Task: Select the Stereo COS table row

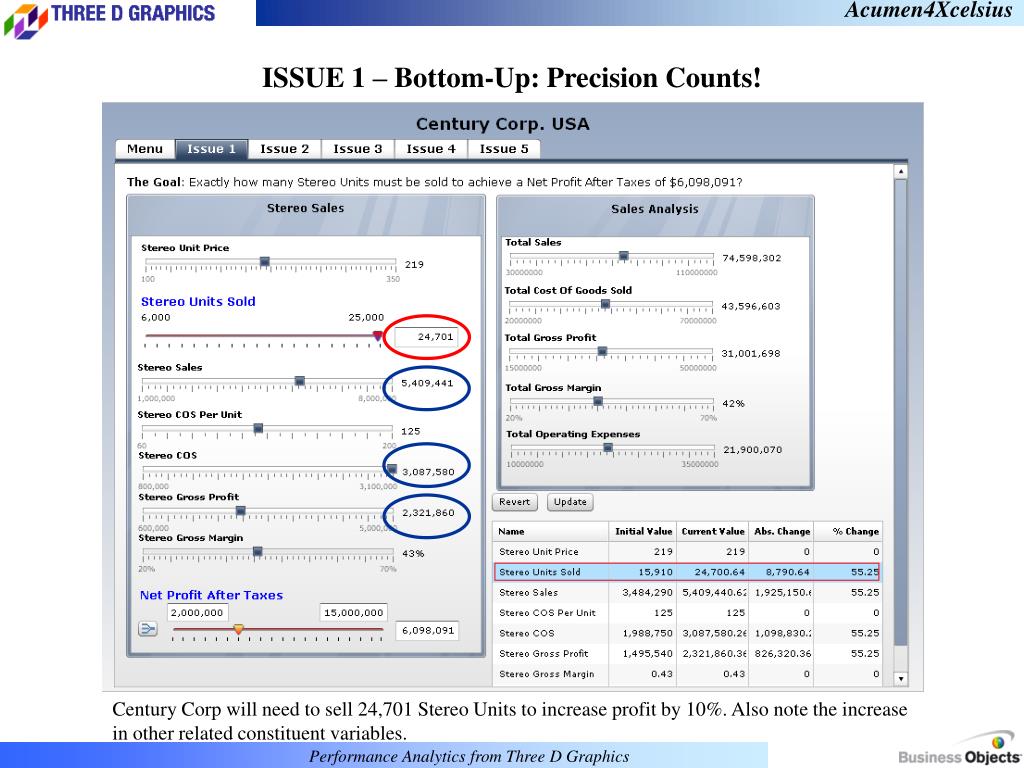Action: pos(687,633)
